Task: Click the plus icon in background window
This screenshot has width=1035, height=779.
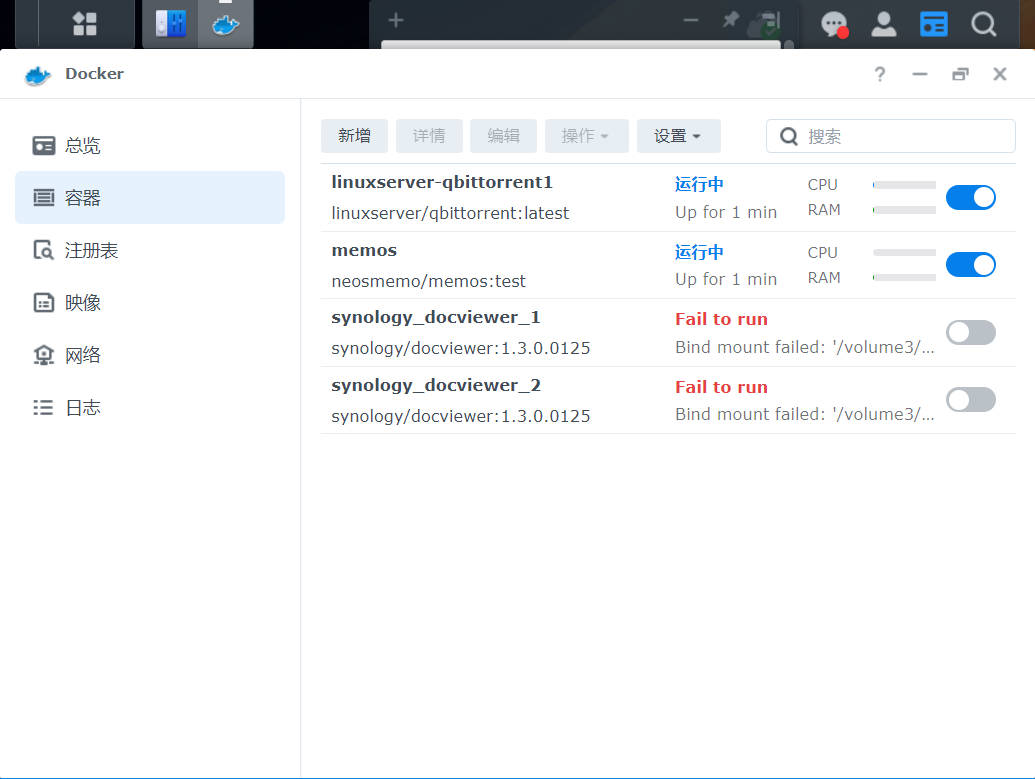Action: pos(396,20)
